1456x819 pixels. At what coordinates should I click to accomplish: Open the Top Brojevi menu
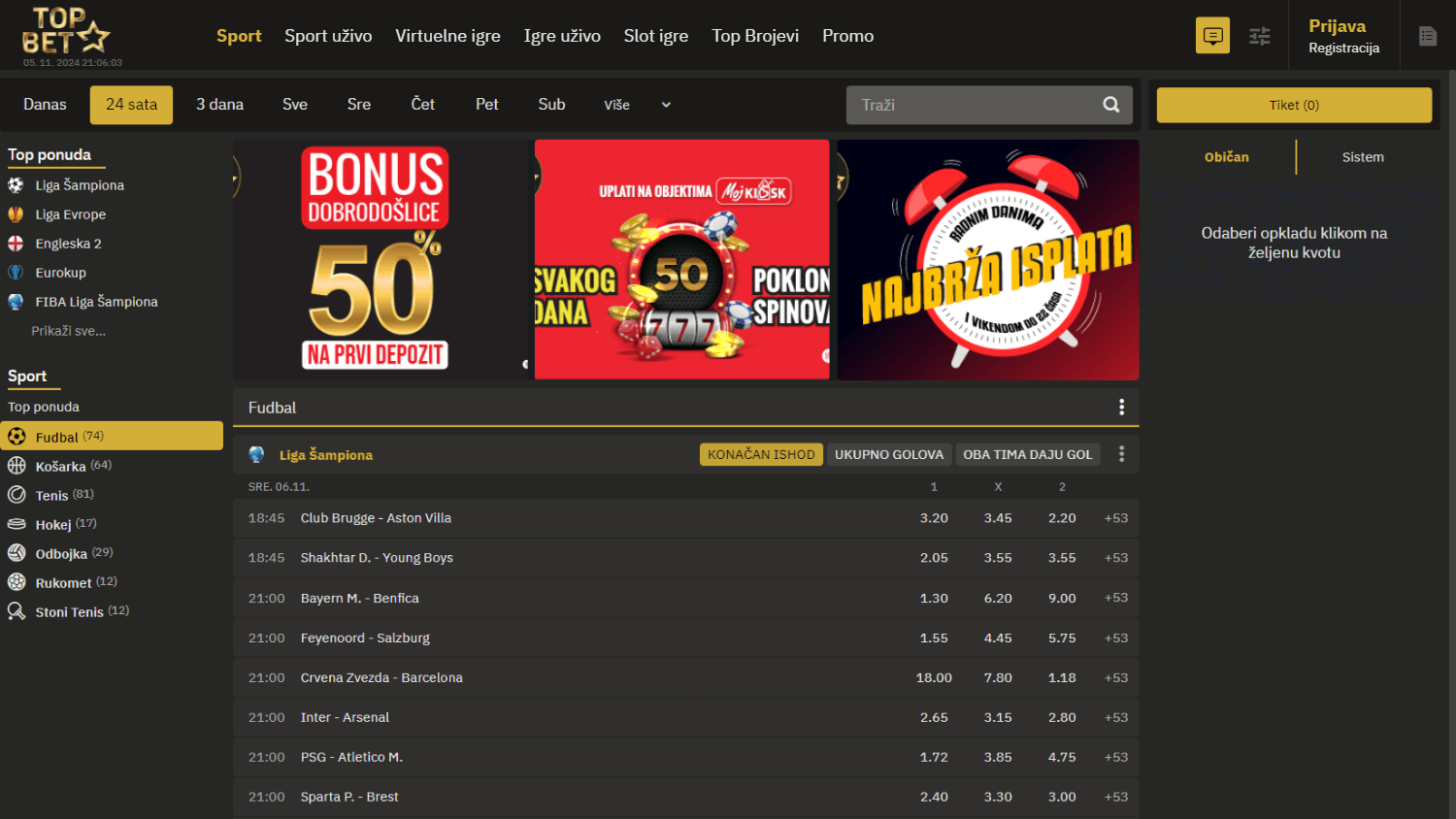[755, 36]
